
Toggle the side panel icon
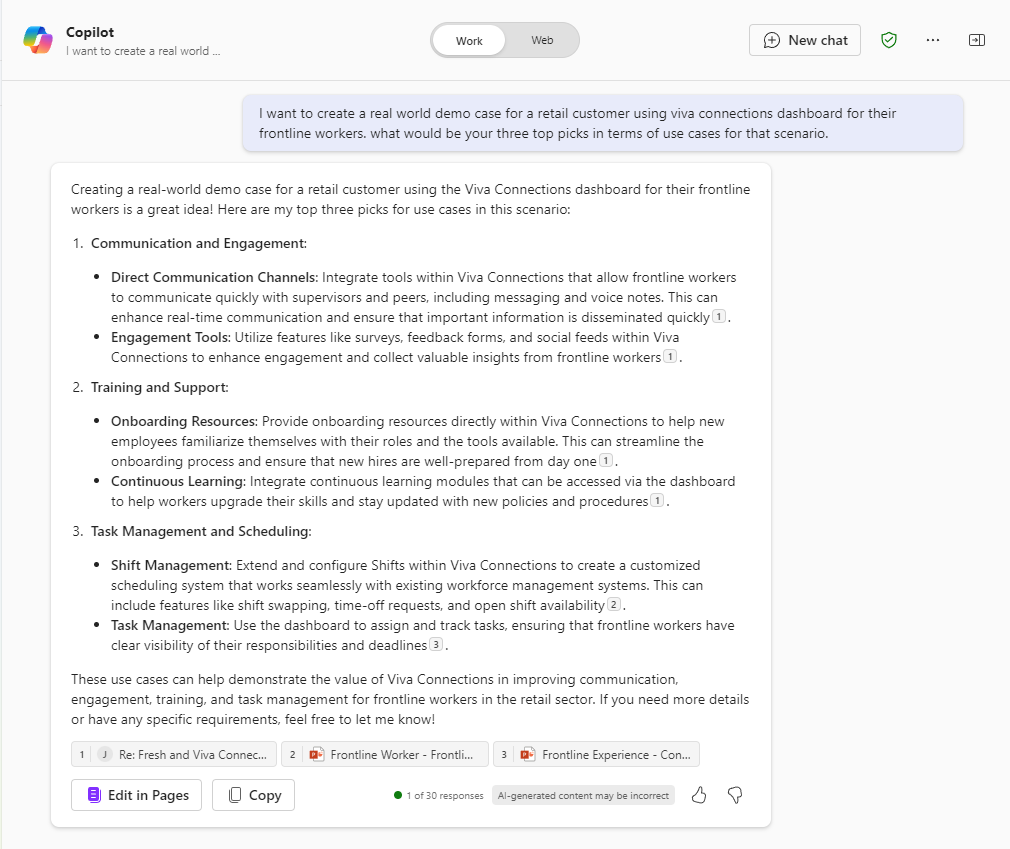pos(977,40)
